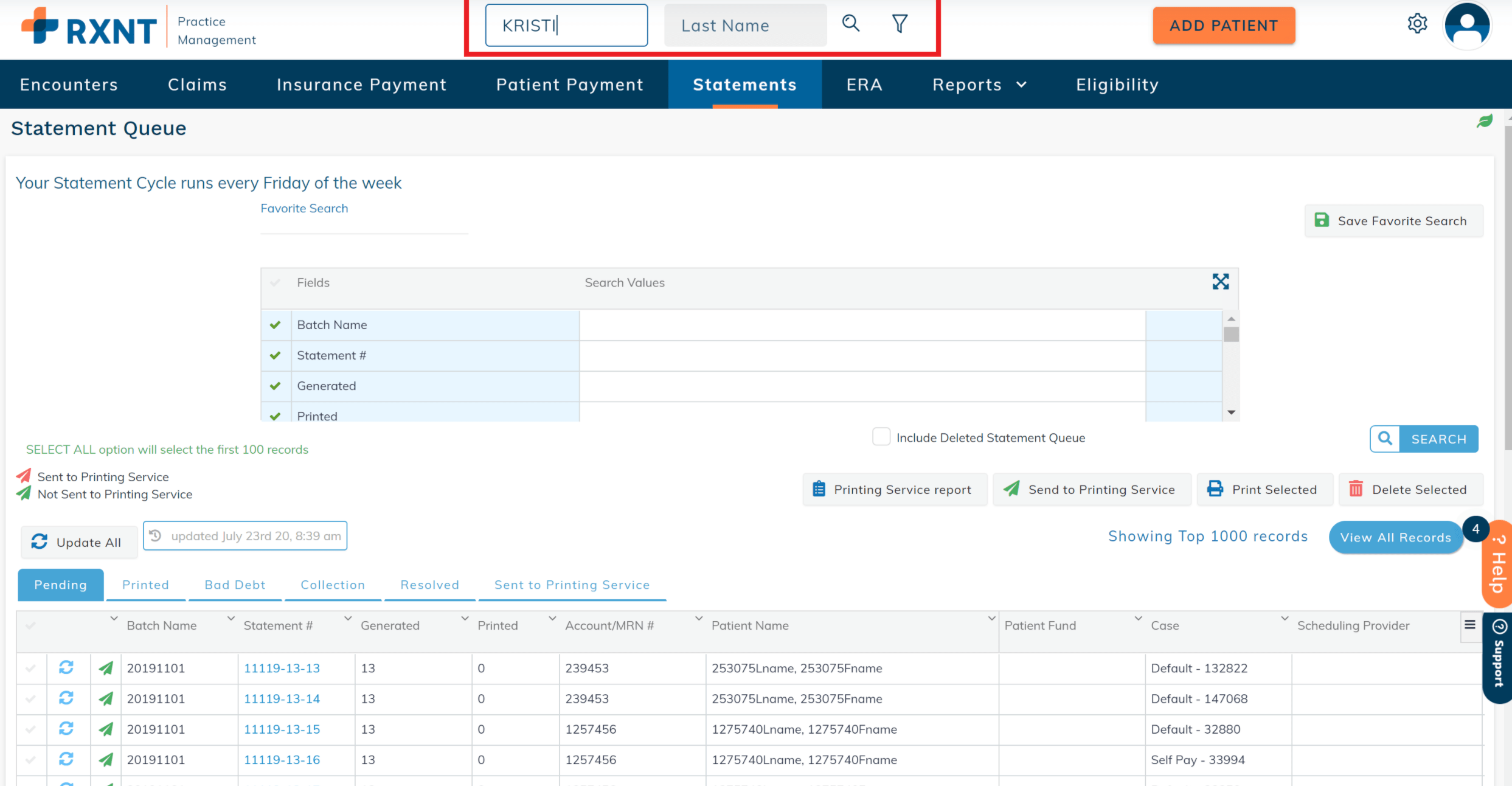This screenshot has height=786, width=1512.
Task: Open the settings gear icon
Action: pos(1418,24)
